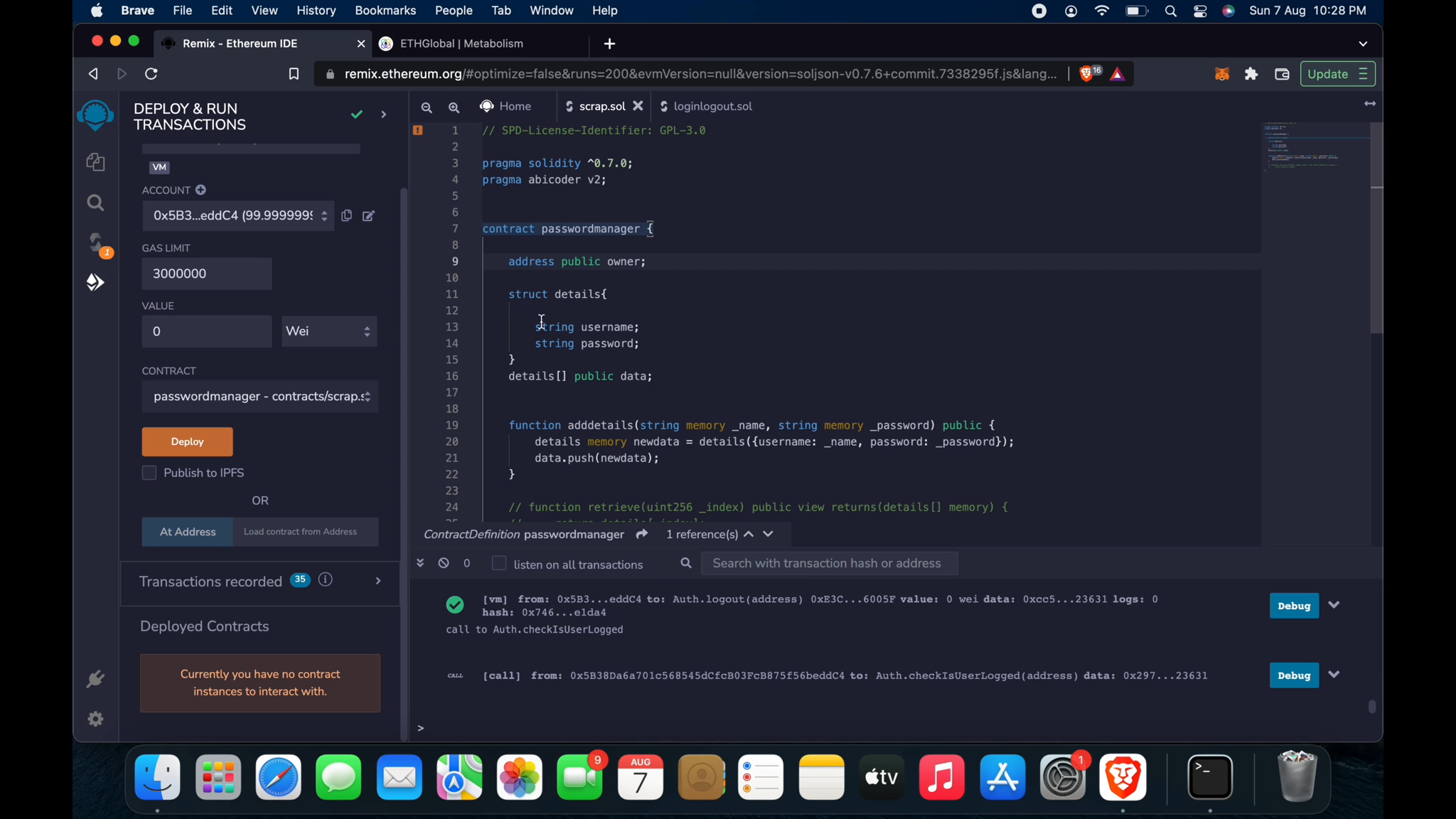Enable Publish to IPFS checkbox
This screenshot has height=819, width=1456.
coord(149,473)
